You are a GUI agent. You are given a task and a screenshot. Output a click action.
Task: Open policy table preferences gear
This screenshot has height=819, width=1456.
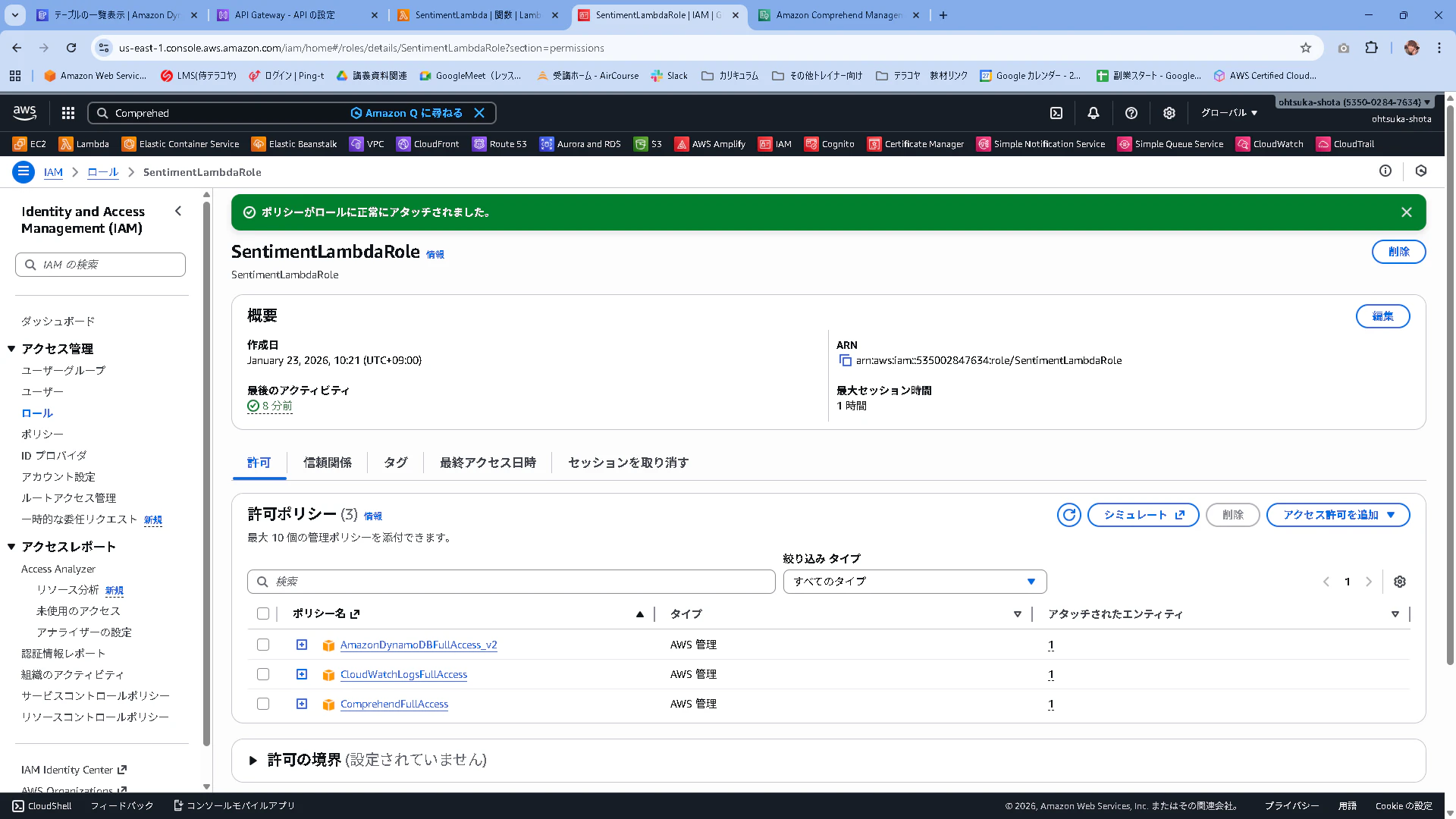click(x=1400, y=582)
